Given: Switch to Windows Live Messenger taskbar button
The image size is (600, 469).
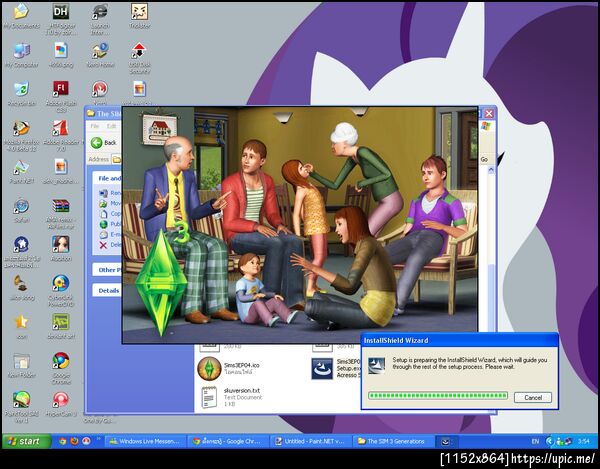Looking at the screenshot, I should (x=145, y=441).
